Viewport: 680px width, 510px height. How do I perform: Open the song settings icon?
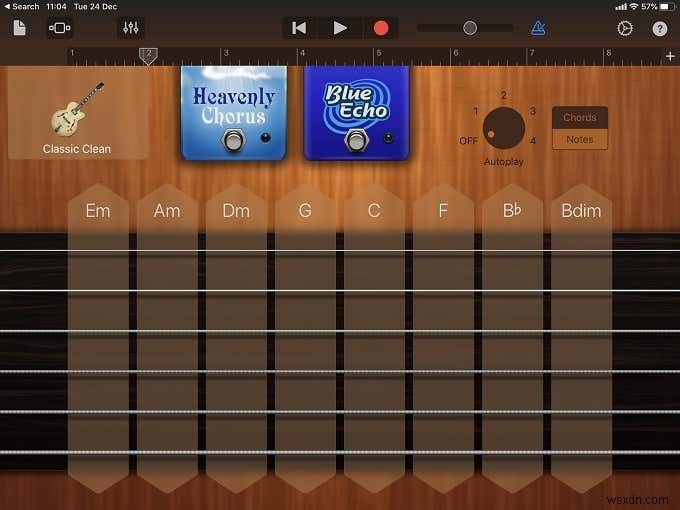625,28
